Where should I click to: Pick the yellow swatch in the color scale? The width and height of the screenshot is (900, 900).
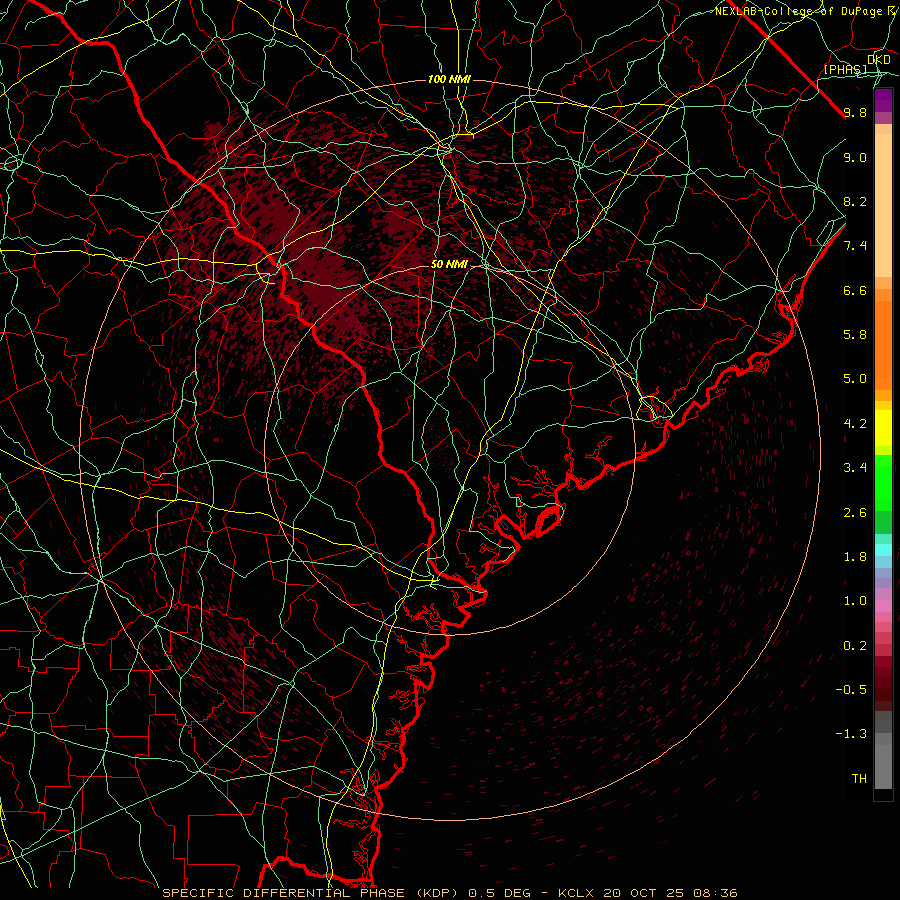pyautogui.click(x=883, y=428)
